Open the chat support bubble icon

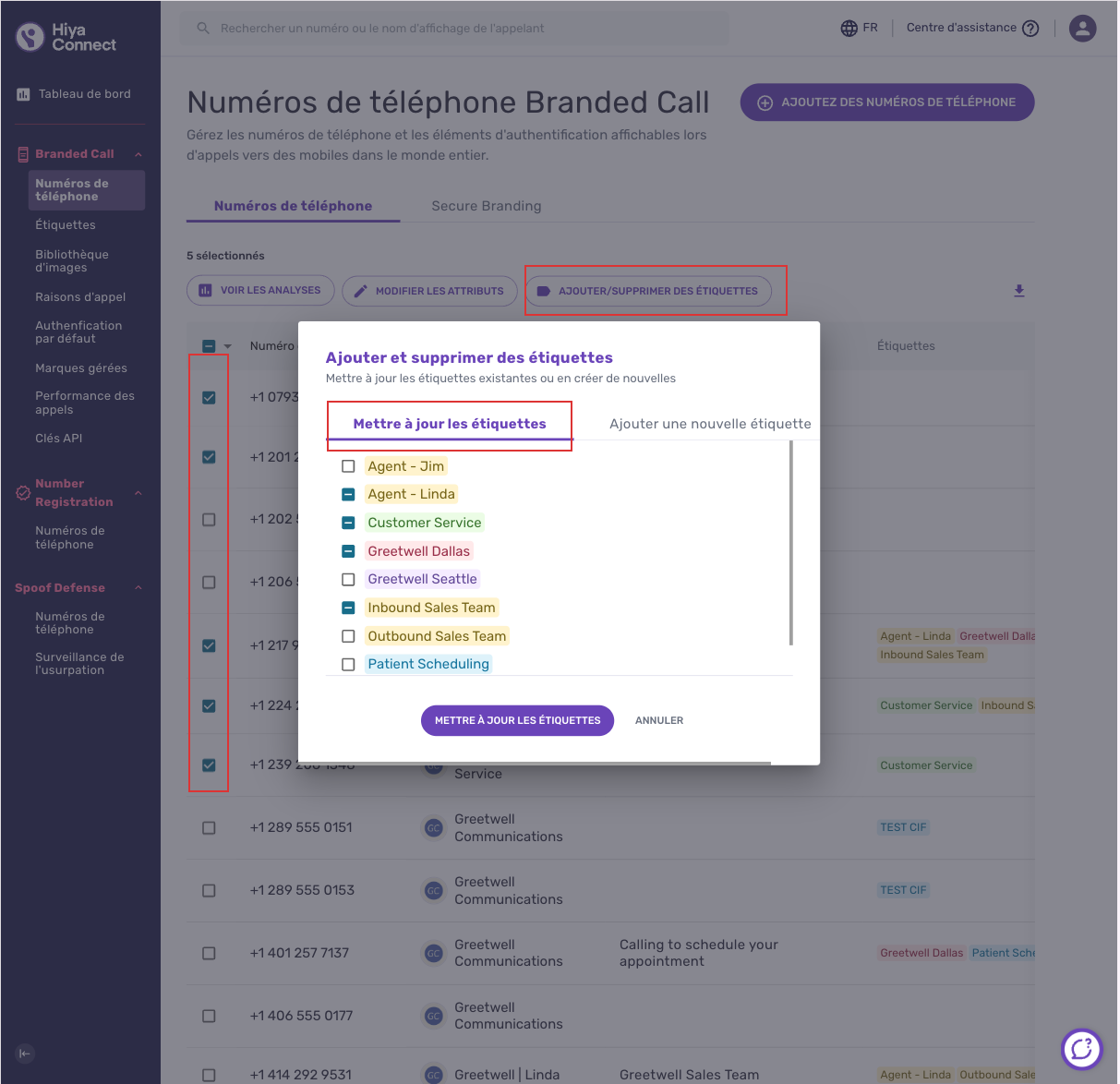pyautogui.click(x=1082, y=1050)
